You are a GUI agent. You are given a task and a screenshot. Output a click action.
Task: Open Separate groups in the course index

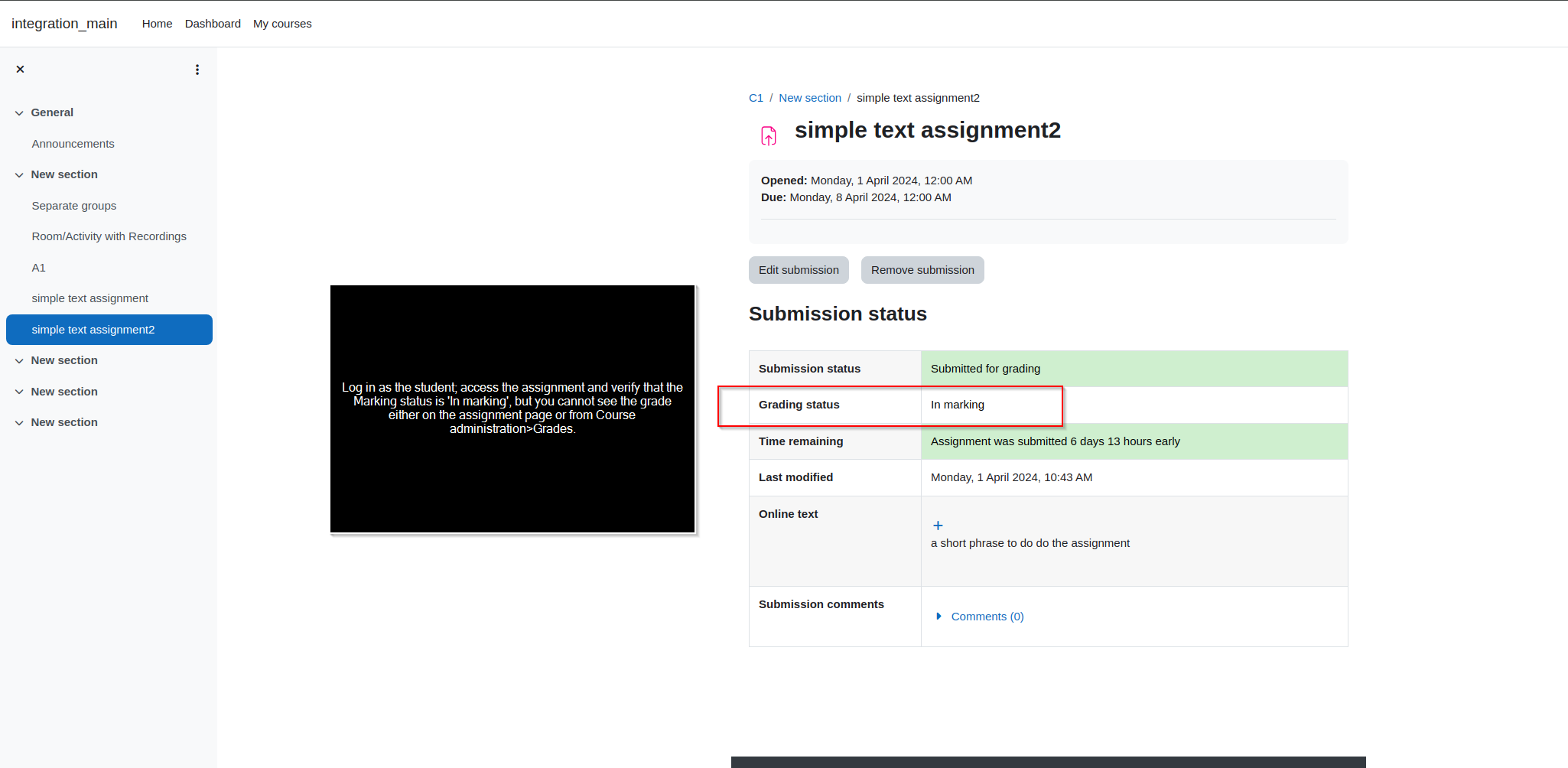(74, 206)
